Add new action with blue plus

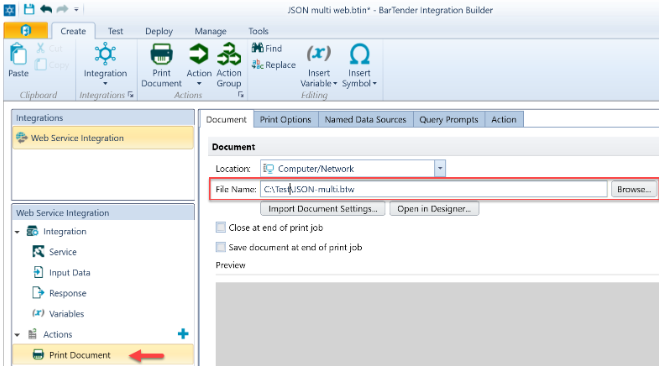pyautogui.click(x=183, y=334)
